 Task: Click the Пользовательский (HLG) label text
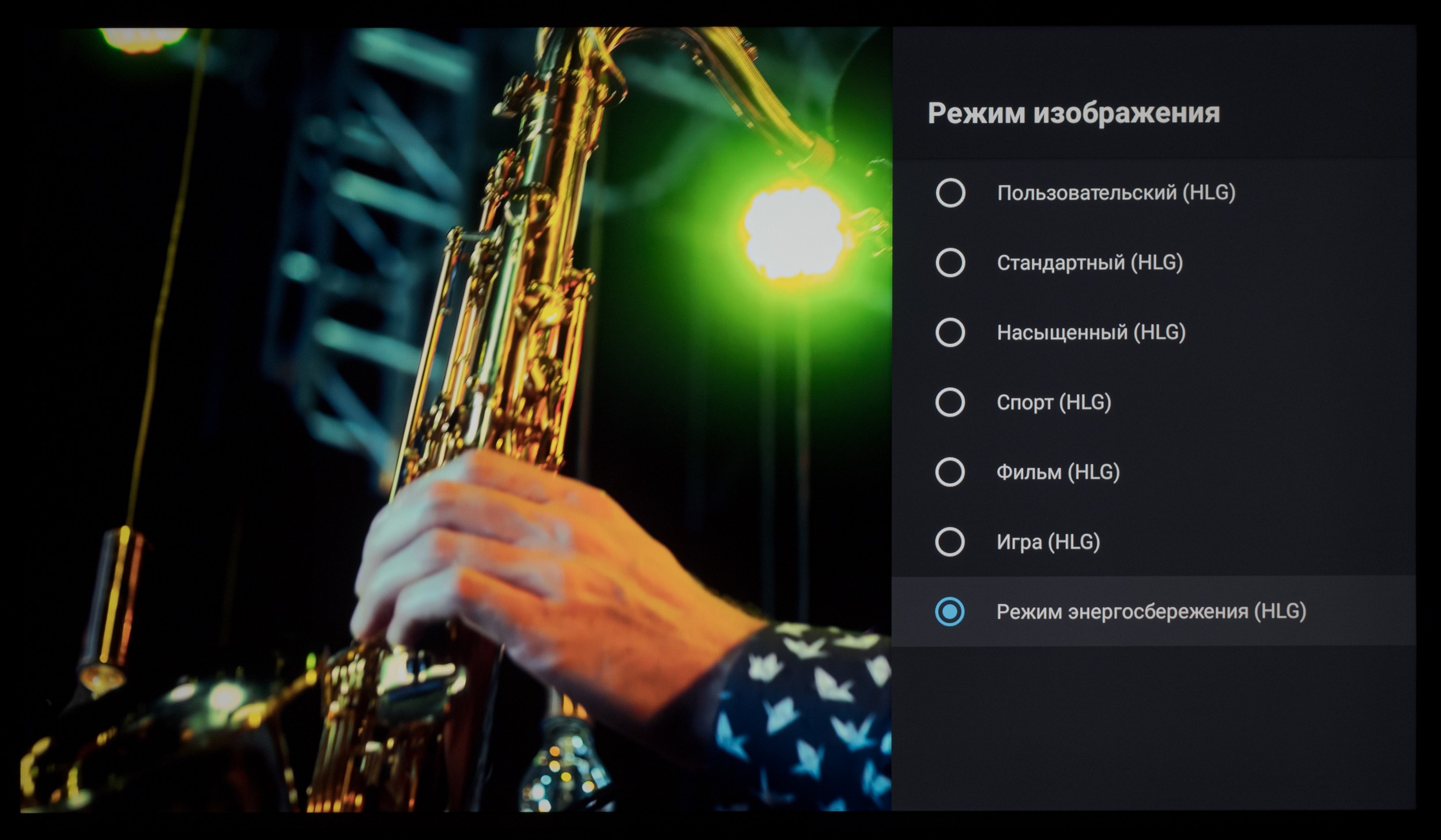1116,192
